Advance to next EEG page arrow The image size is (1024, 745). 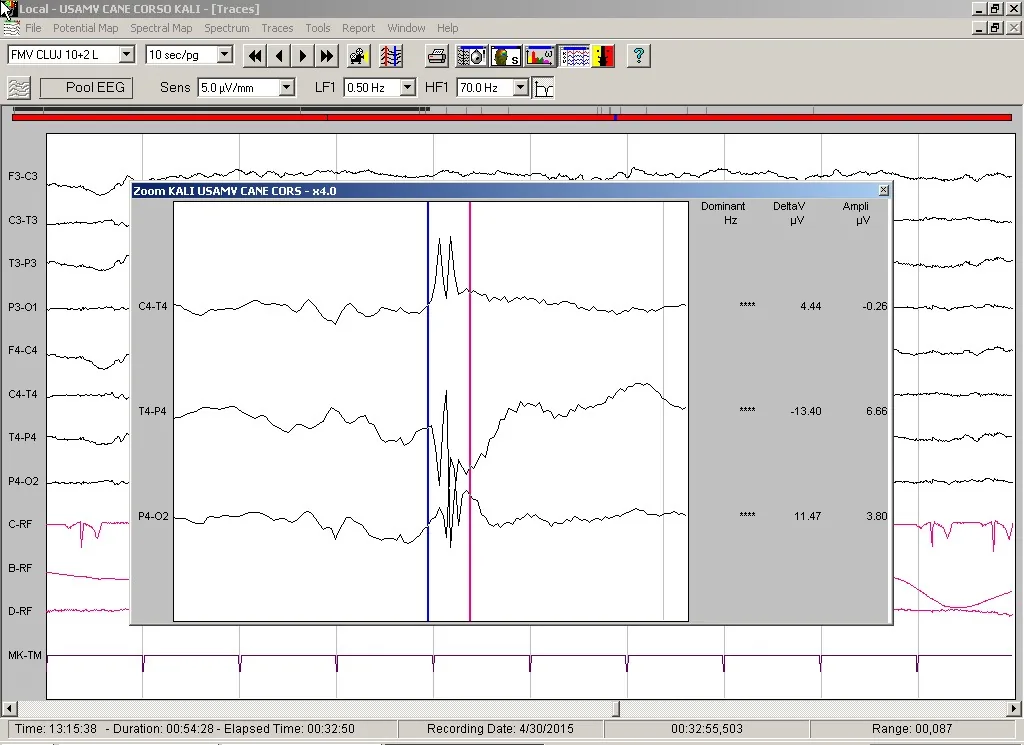[x=302, y=56]
